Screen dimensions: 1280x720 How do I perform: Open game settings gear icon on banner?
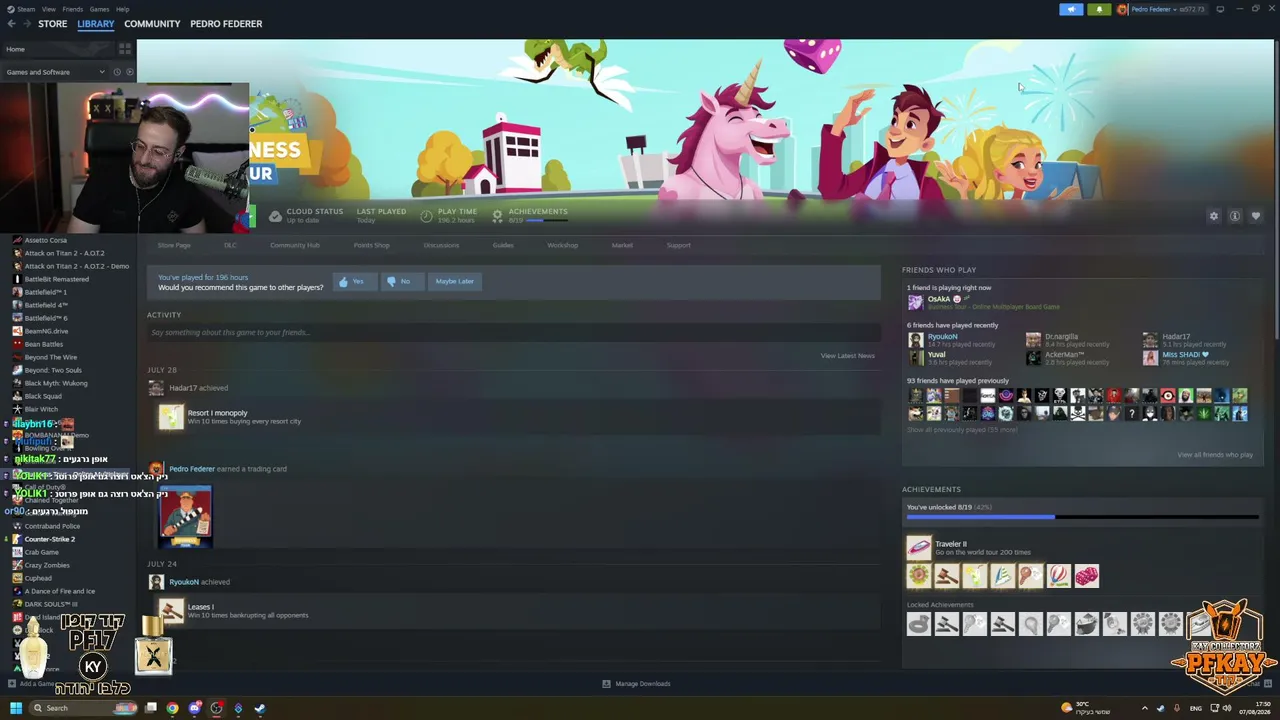tap(1214, 216)
